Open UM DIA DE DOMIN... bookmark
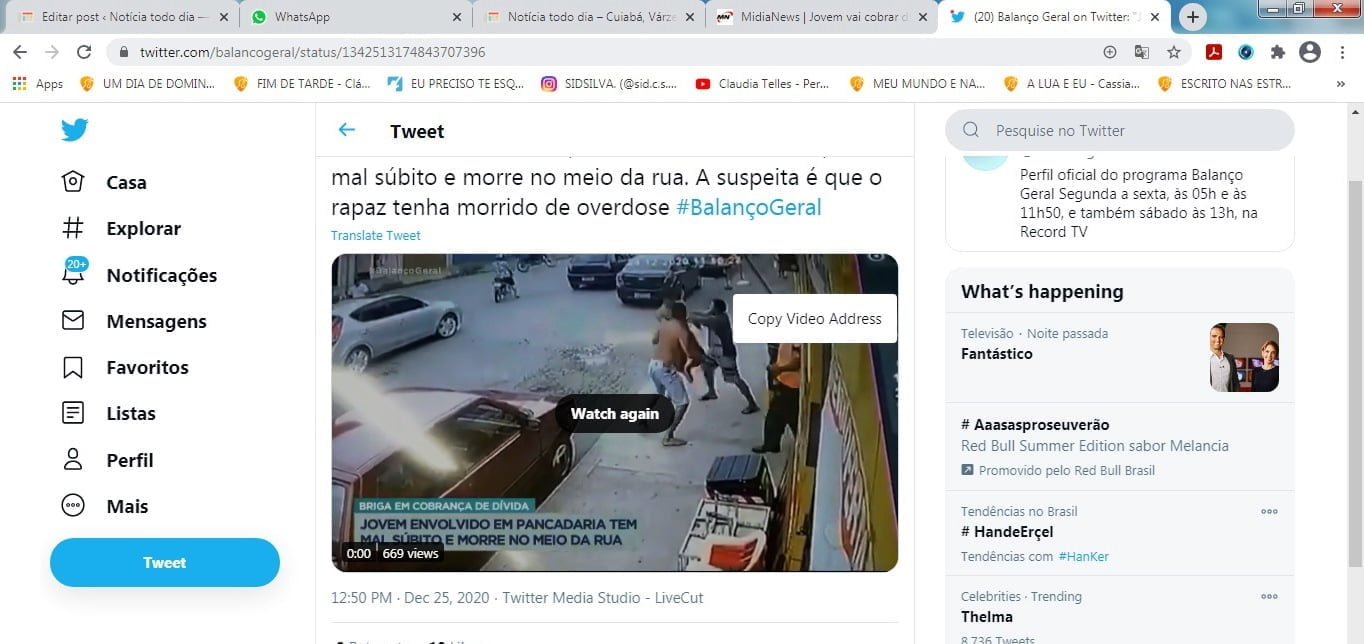1364x644 pixels. click(147, 84)
